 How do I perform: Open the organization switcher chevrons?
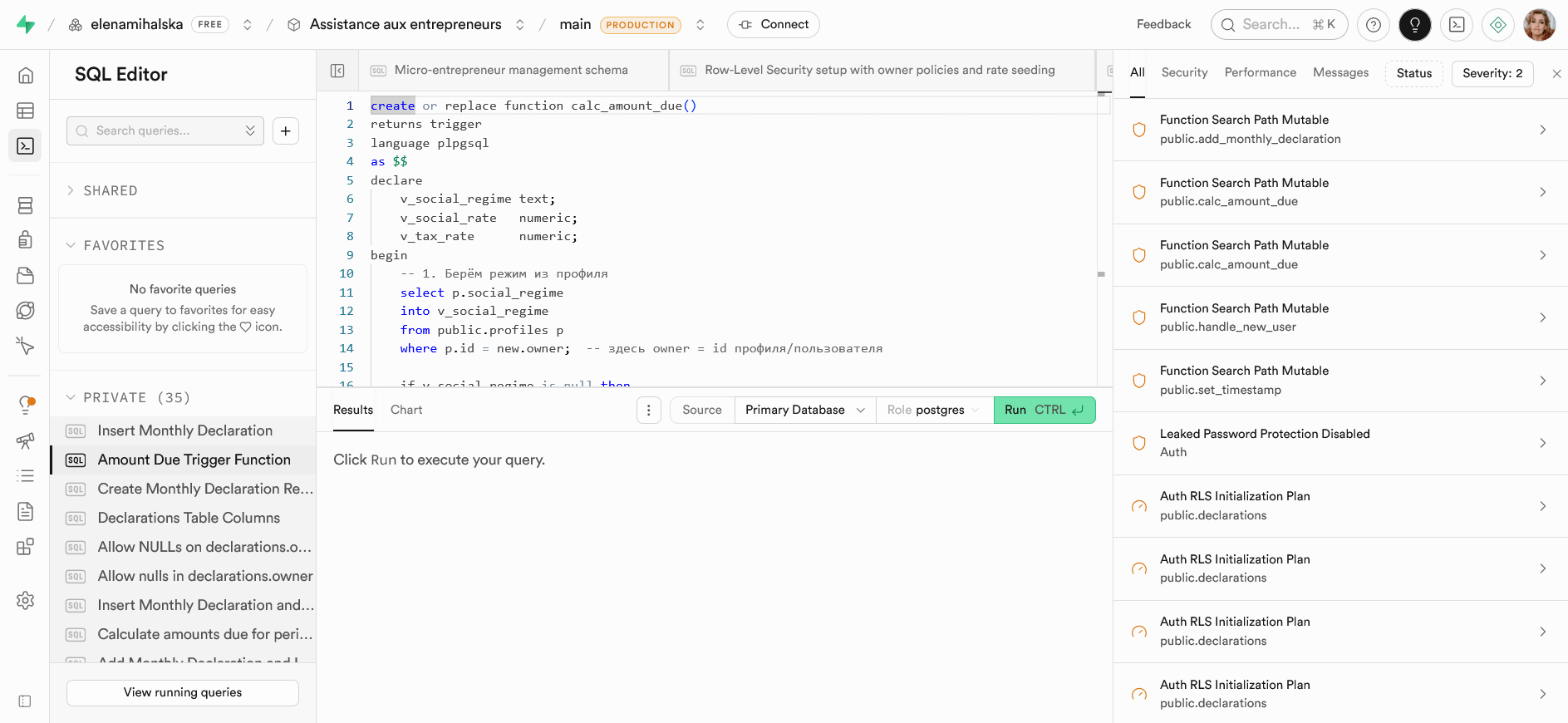(x=247, y=25)
